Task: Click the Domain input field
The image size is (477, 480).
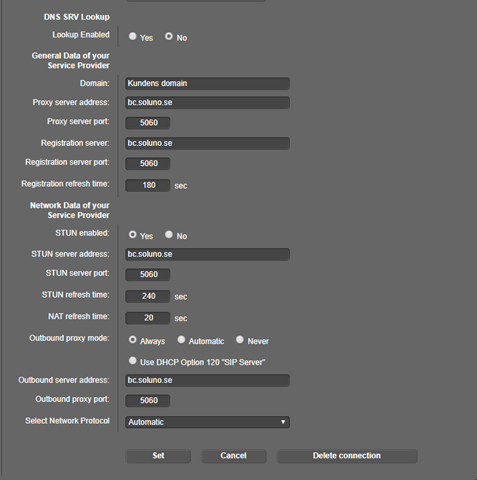Action: (x=207, y=83)
